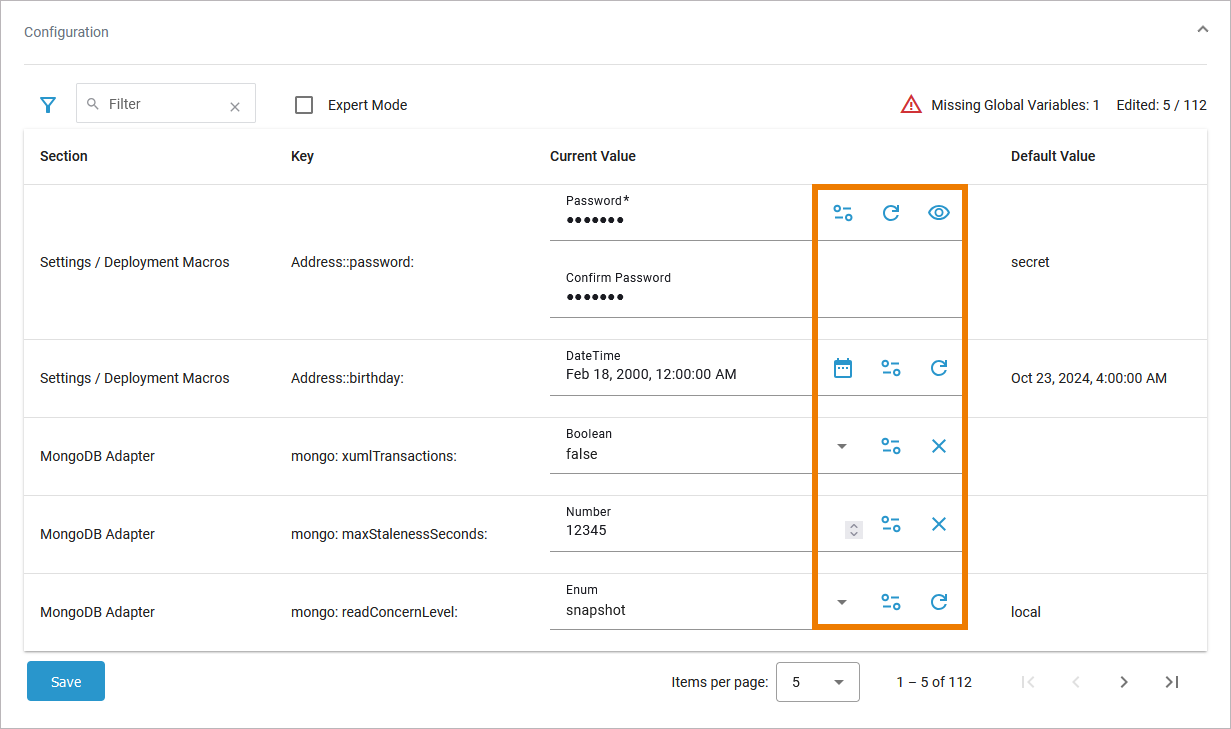
Task: Click the filter funnel icon
Action: coord(47,105)
